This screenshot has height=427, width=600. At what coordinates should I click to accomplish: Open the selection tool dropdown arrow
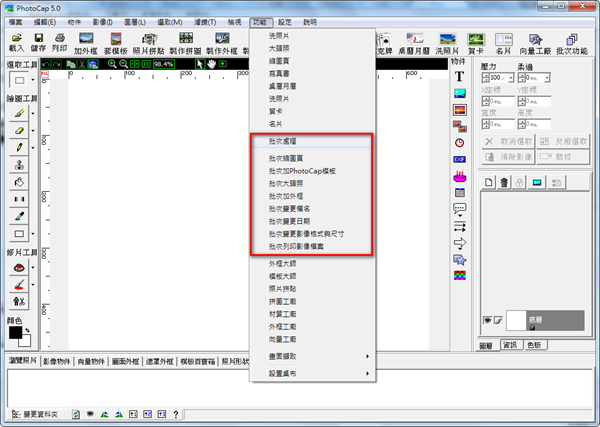click(x=33, y=80)
